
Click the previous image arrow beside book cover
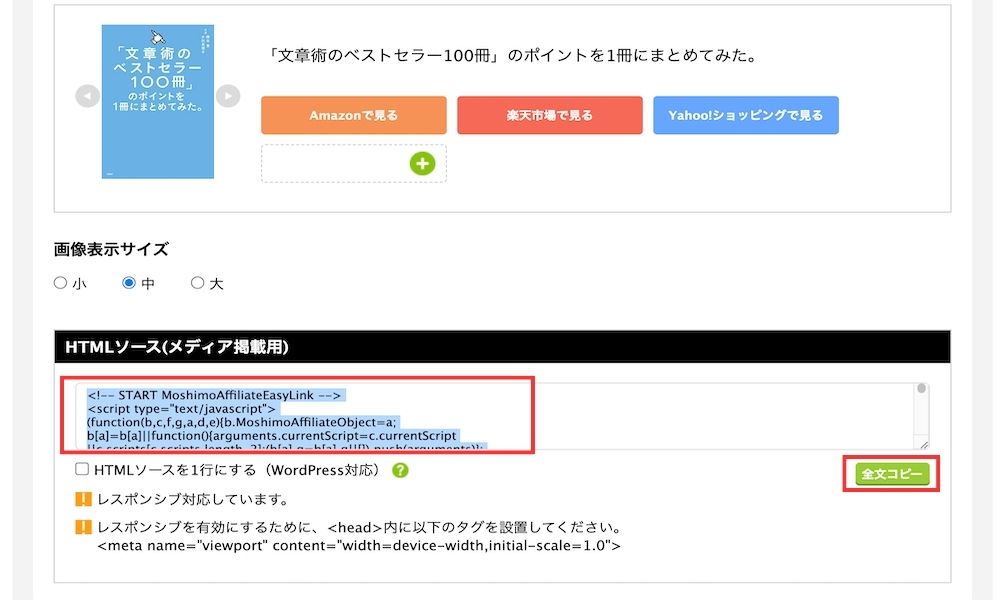coord(87,96)
